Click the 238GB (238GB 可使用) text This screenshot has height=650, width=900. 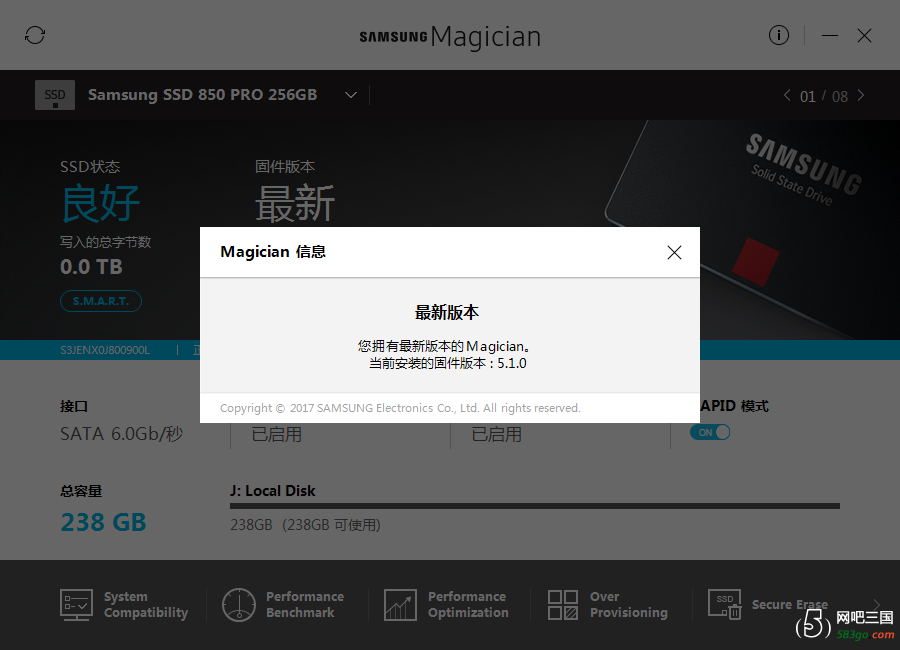click(305, 525)
